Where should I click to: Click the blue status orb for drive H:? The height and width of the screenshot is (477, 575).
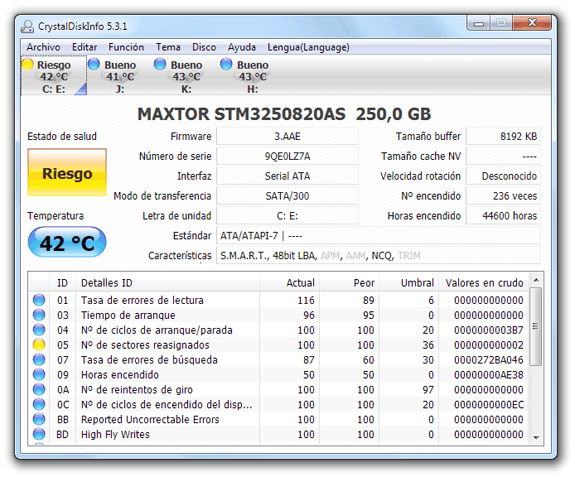pyautogui.click(x=226, y=64)
